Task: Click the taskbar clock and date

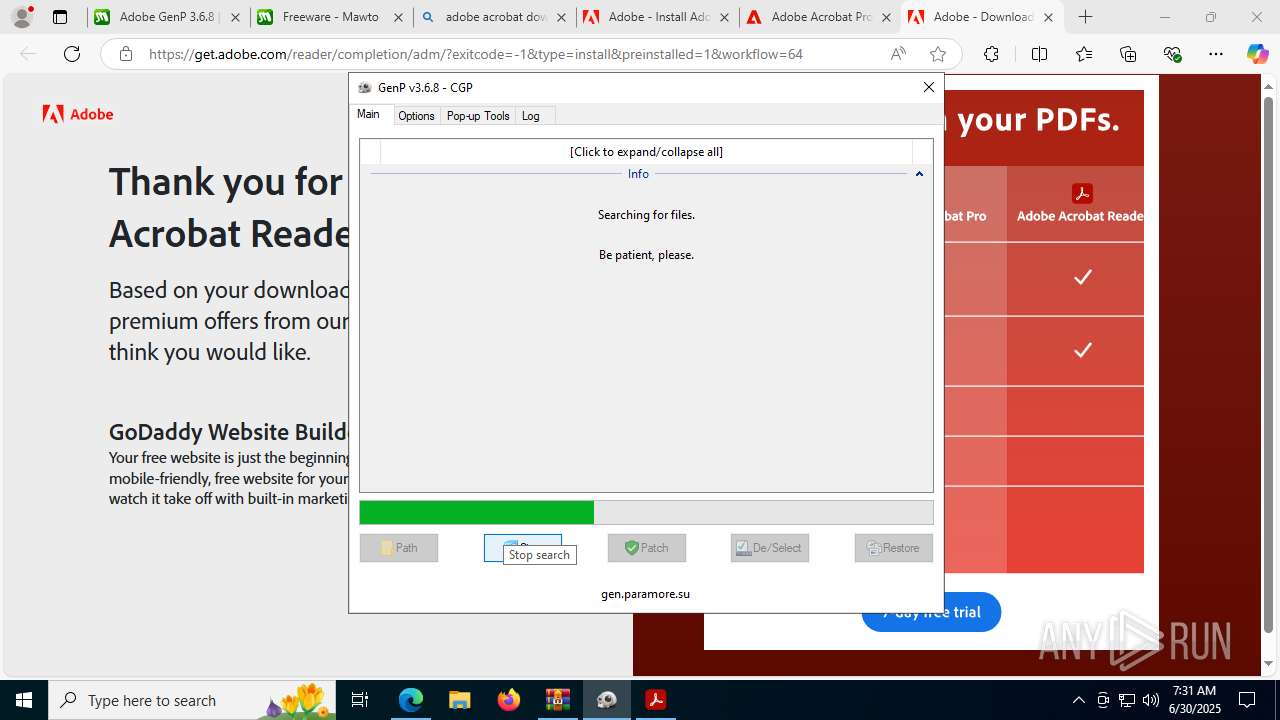Action: point(1194,700)
